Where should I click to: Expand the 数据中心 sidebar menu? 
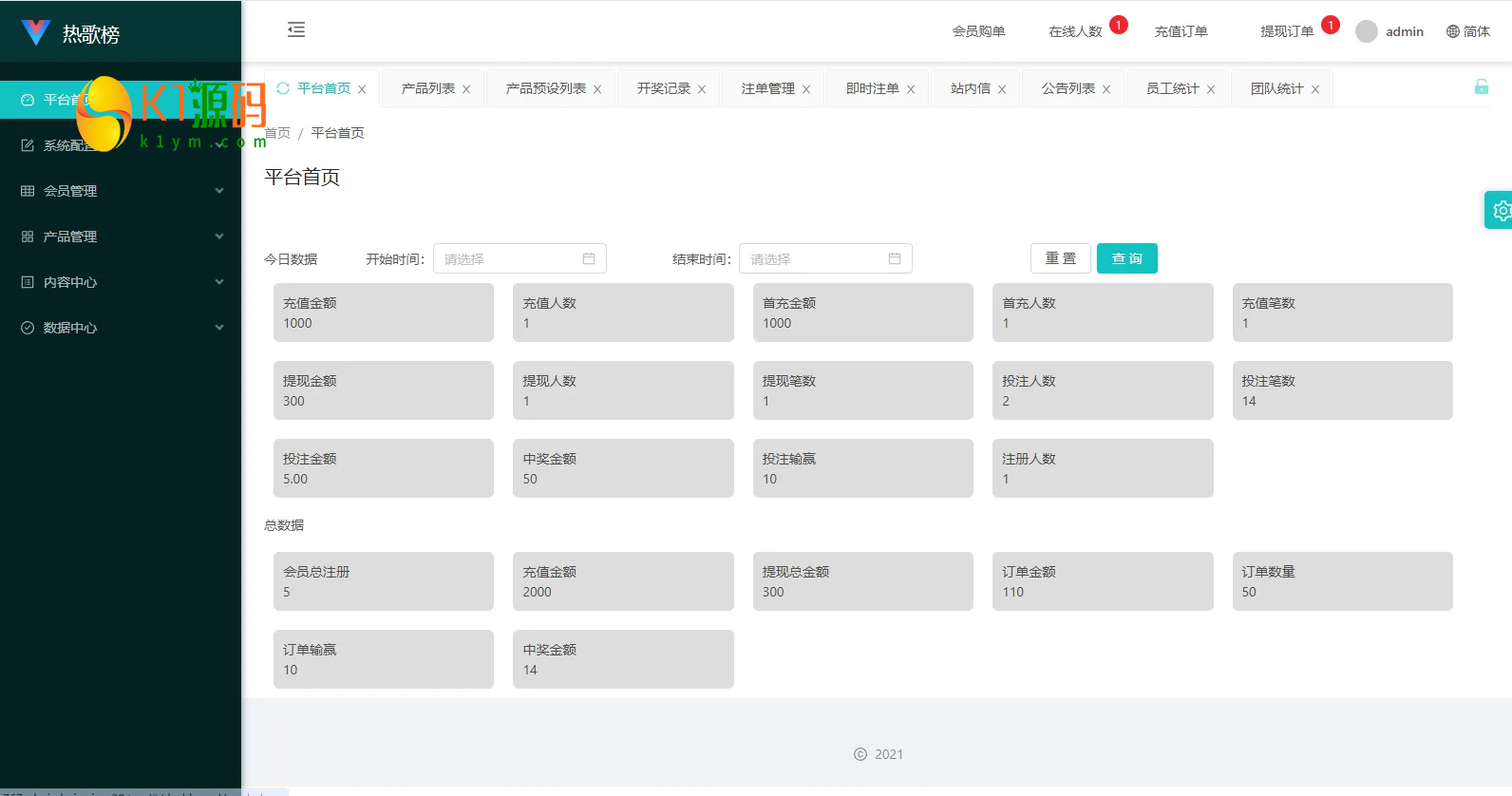[121, 328]
